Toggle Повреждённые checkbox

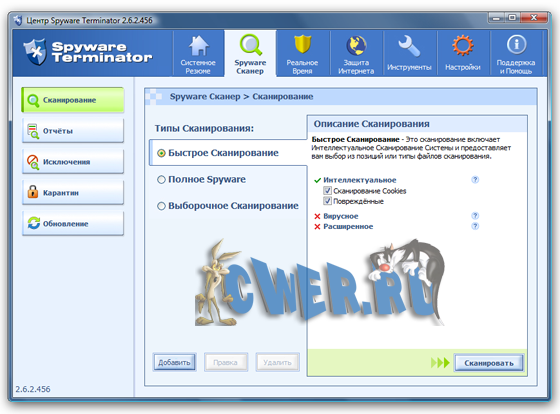(x=327, y=201)
